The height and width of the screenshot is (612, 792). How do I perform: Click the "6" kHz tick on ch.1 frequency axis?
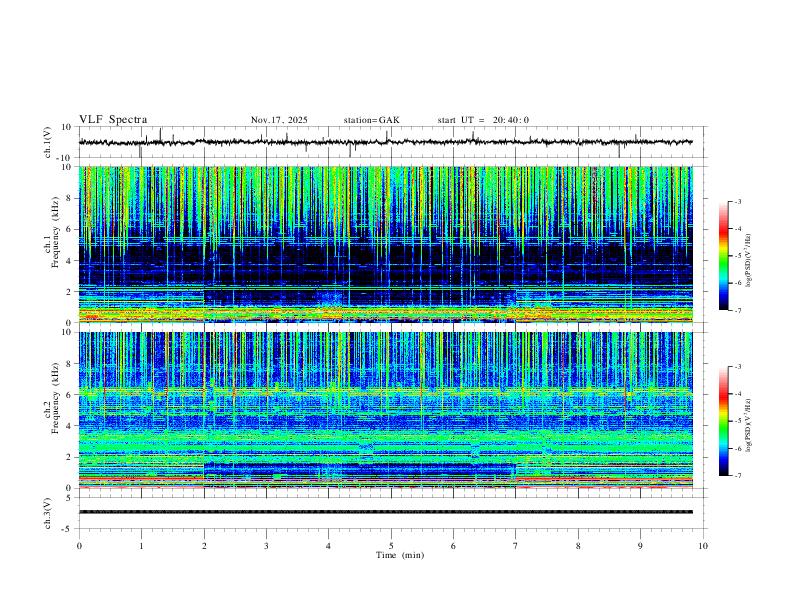pos(70,229)
